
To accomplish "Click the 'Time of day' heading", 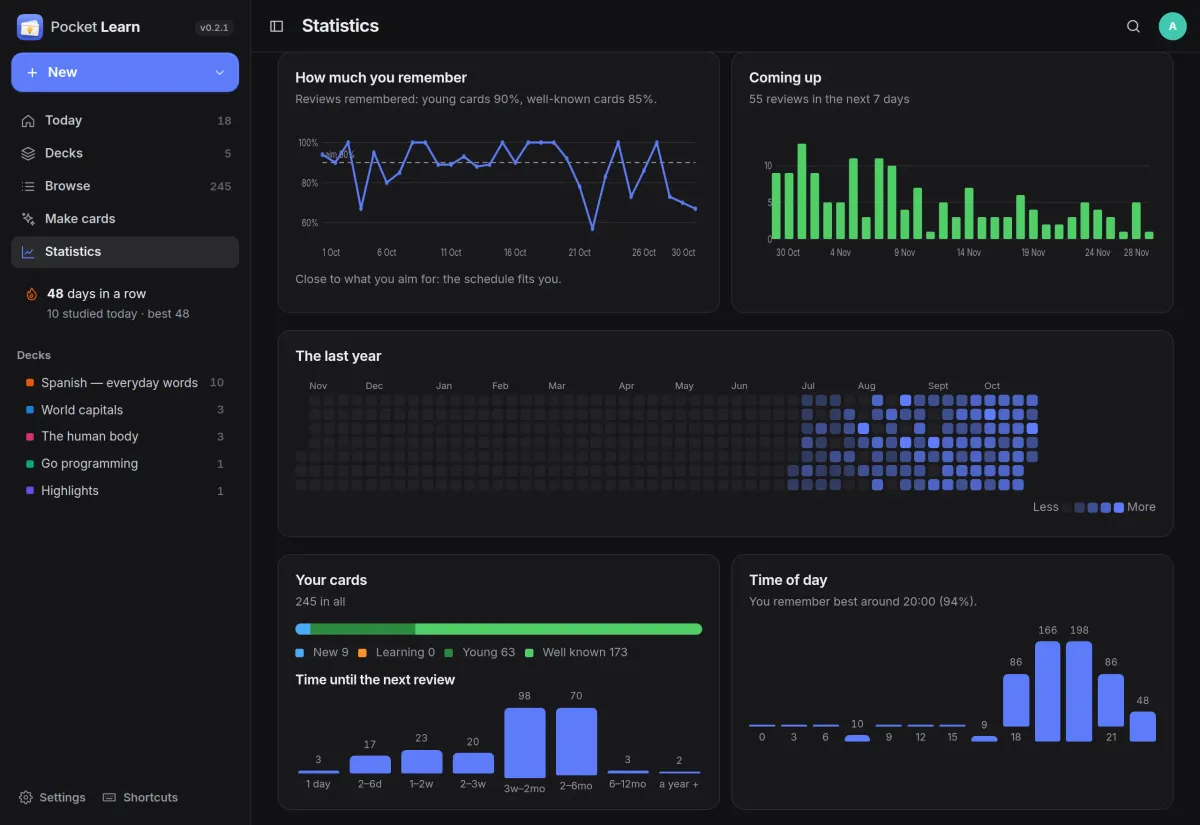I will pyautogui.click(x=788, y=580).
